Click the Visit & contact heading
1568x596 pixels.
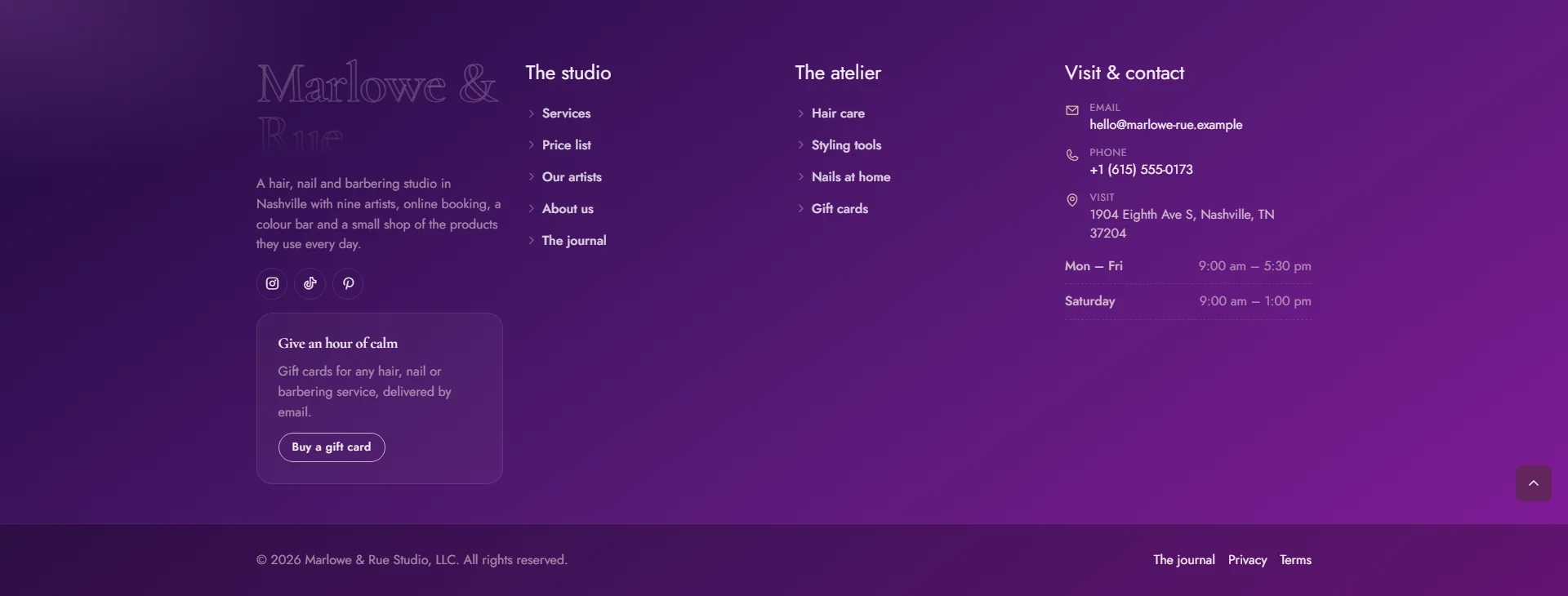[x=1125, y=73]
